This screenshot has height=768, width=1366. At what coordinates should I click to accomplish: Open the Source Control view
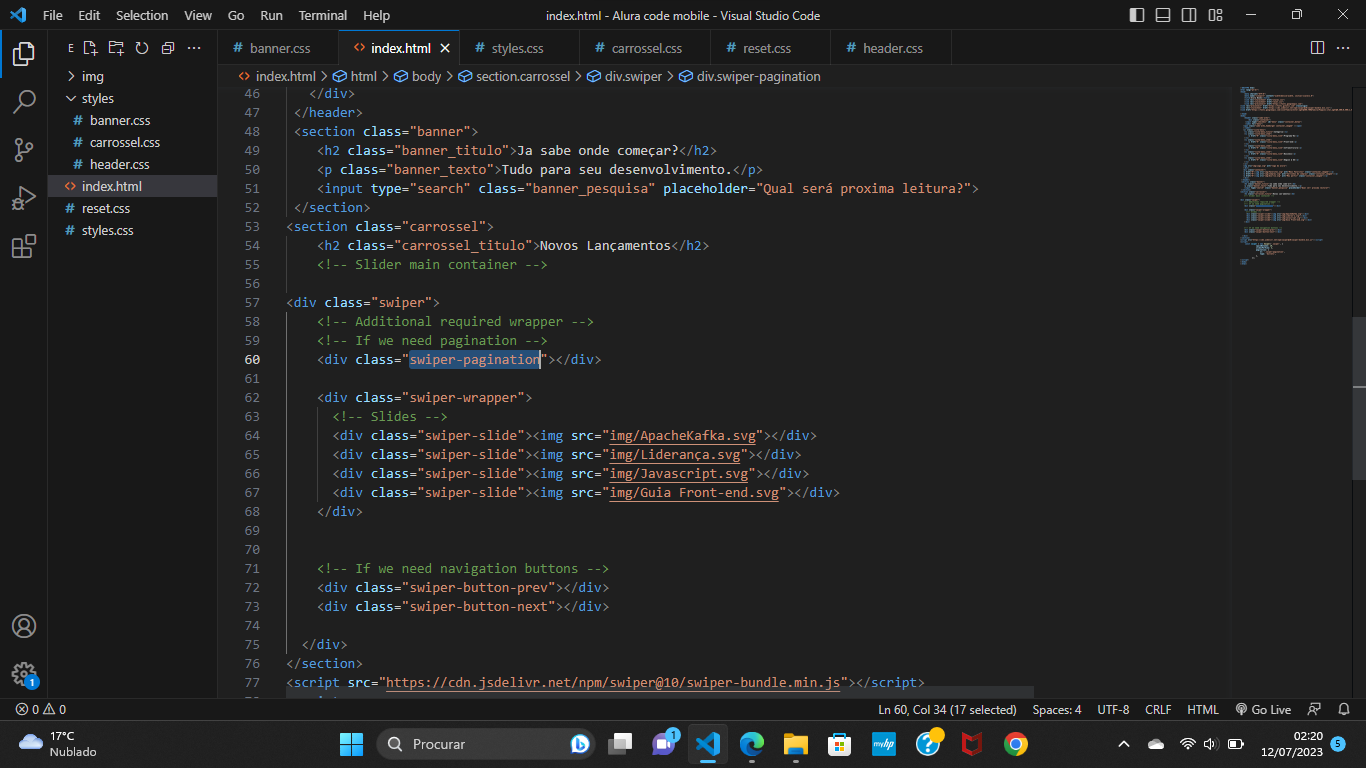pyautogui.click(x=24, y=150)
